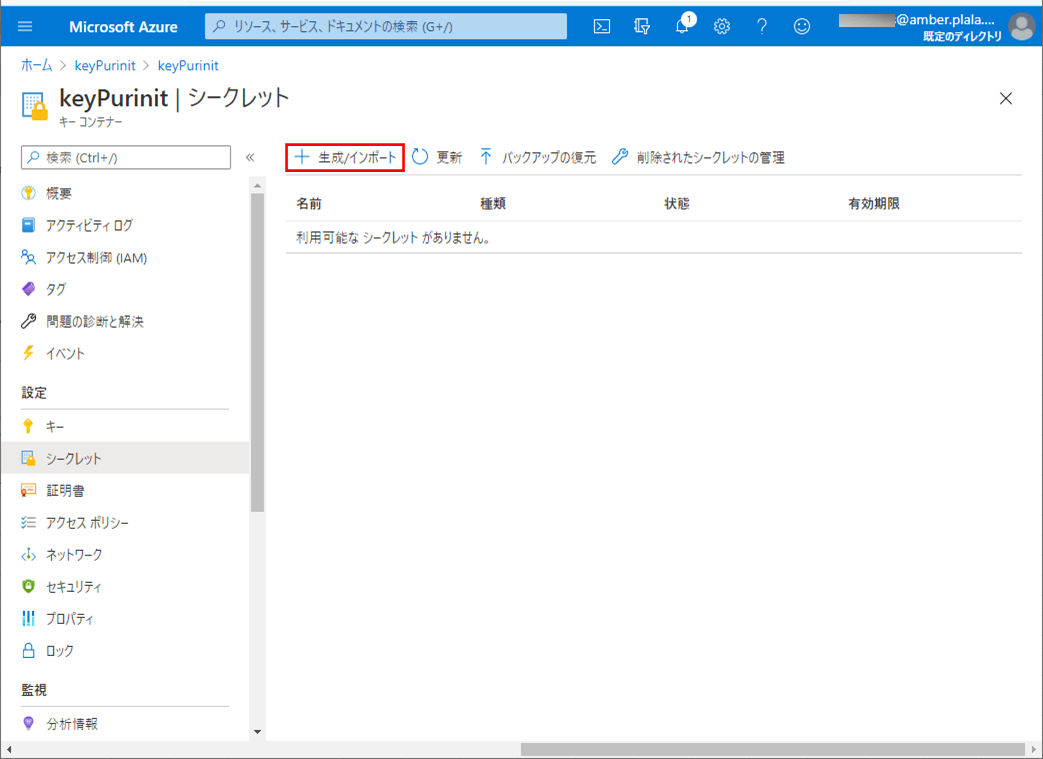This screenshot has width=1043, height=759.
Task: Click the ロック padlock icon
Action: pos(28,650)
